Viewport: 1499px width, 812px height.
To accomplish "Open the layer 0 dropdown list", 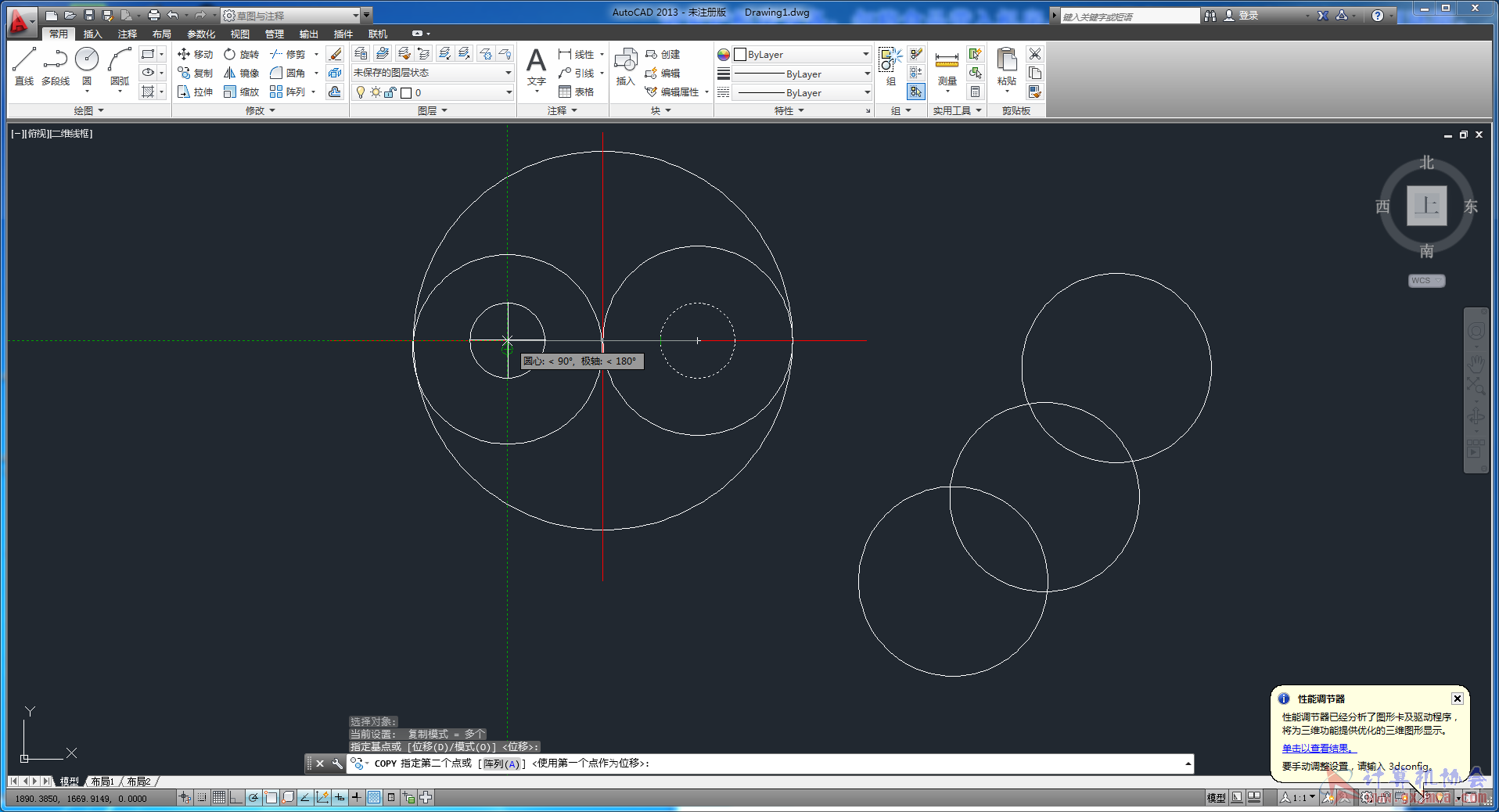I will (433, 92).
